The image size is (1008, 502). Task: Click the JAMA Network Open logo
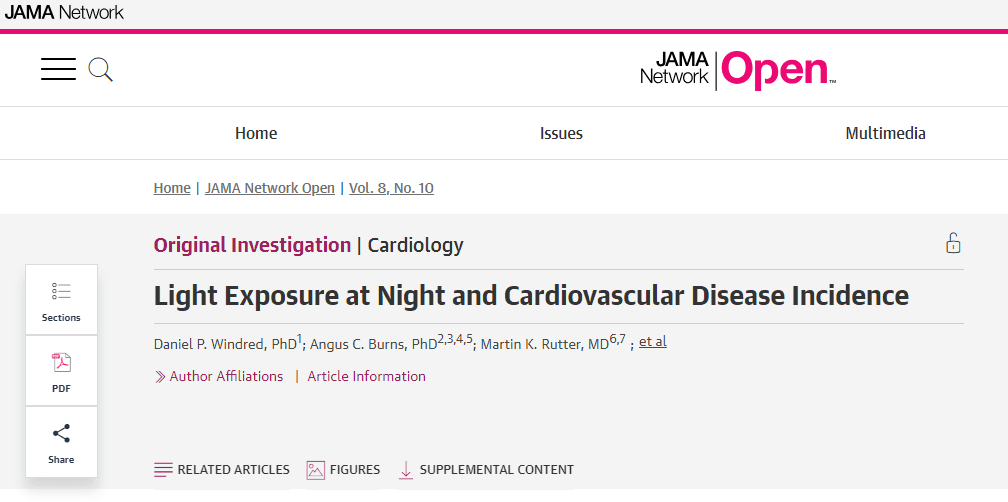coord(738,69)
